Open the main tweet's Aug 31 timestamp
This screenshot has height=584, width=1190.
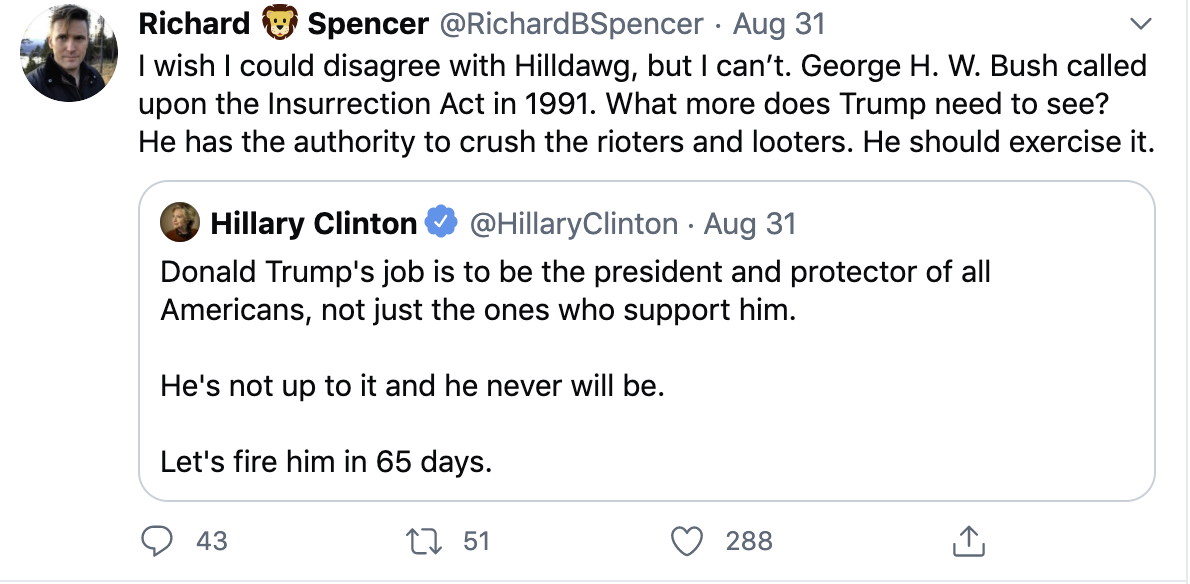[x=780, y=23]
